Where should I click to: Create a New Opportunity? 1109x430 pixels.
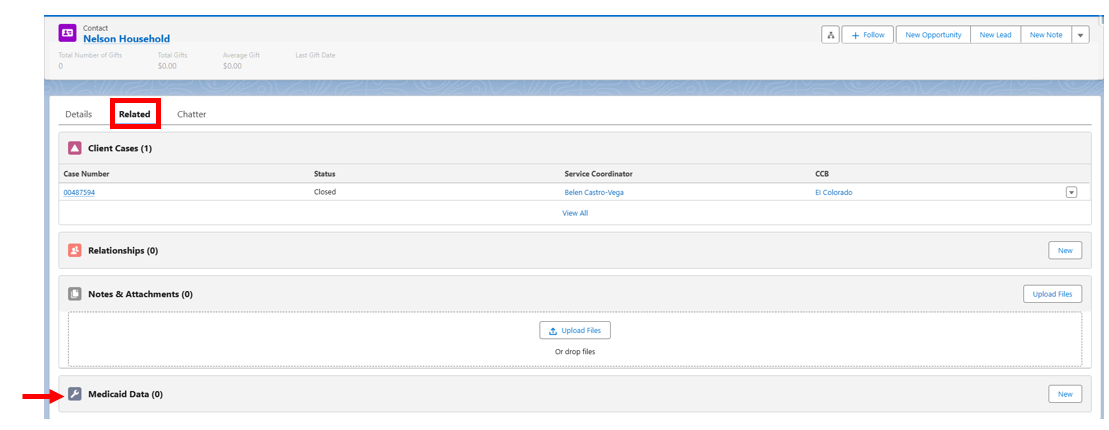(x=933, y=35)
